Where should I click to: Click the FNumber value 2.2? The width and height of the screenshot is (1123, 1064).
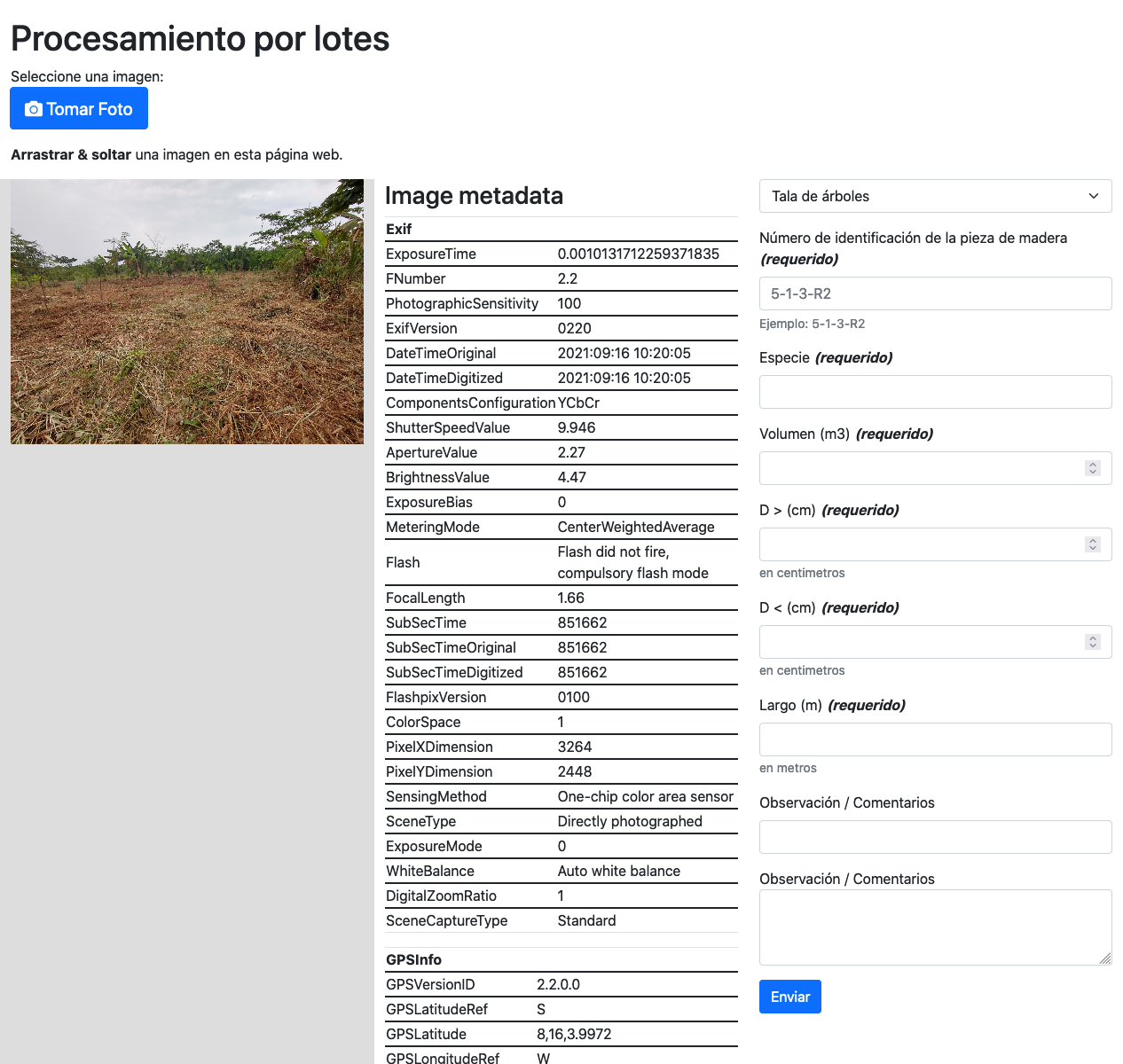(567, 278)
